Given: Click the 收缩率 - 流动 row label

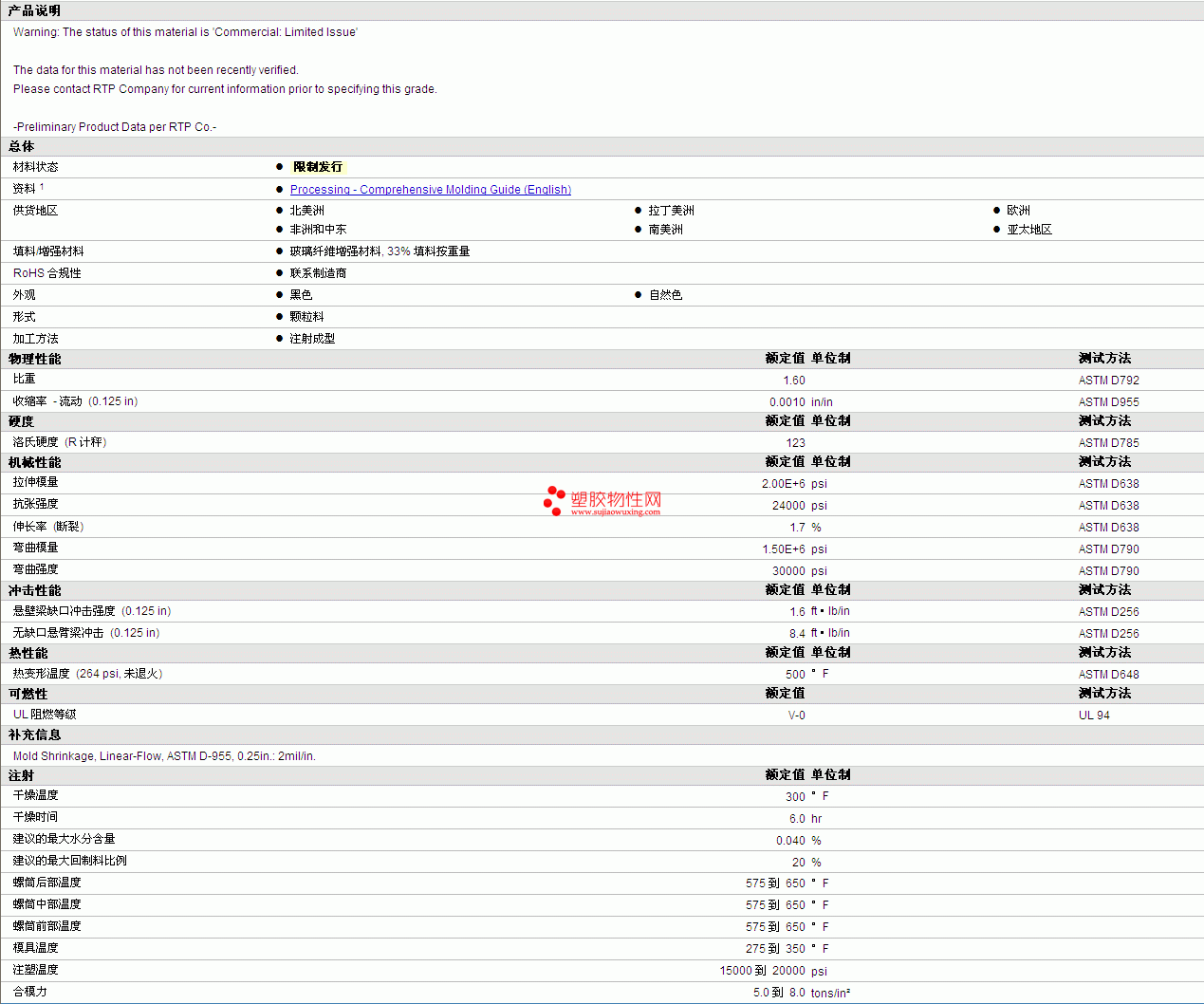Looking at the screenshot, I should tap(76, 401).
